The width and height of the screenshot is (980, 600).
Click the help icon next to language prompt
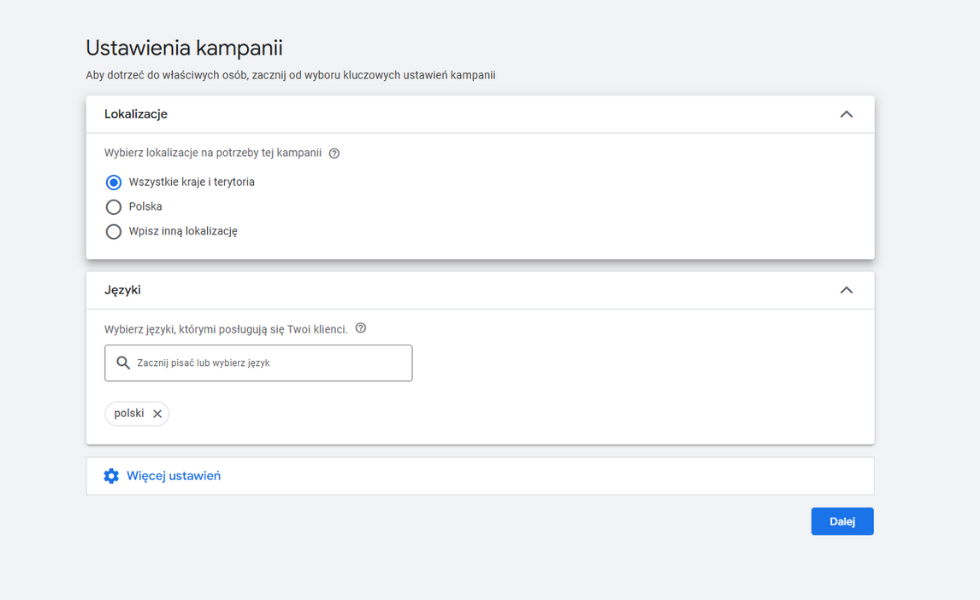coord(361,328)
